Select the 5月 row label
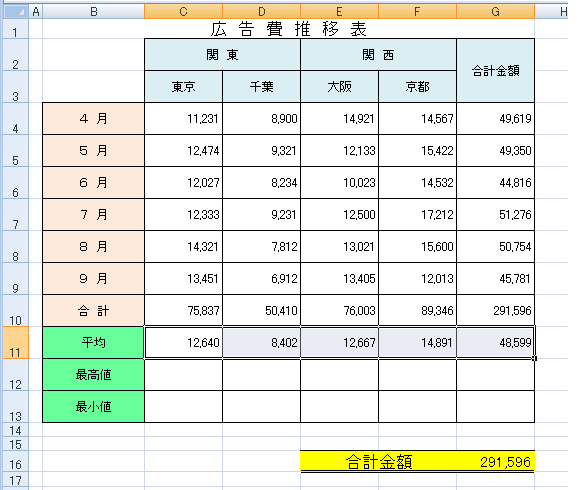Screen dimensions: 577x490 [x=93, y=150]
